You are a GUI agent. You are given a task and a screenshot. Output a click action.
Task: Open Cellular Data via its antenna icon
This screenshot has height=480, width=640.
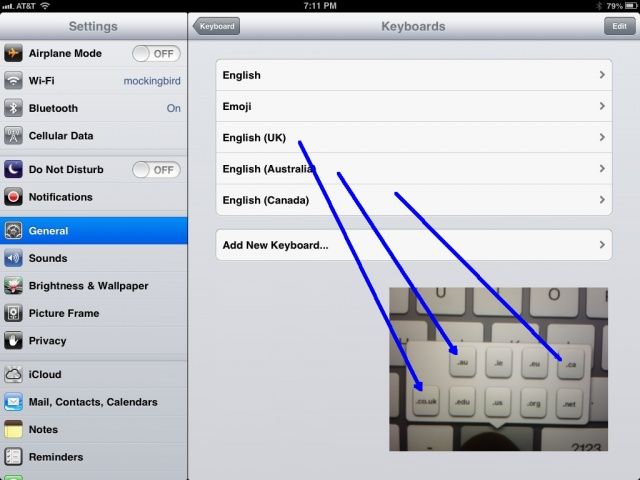(x=14, y=136)
